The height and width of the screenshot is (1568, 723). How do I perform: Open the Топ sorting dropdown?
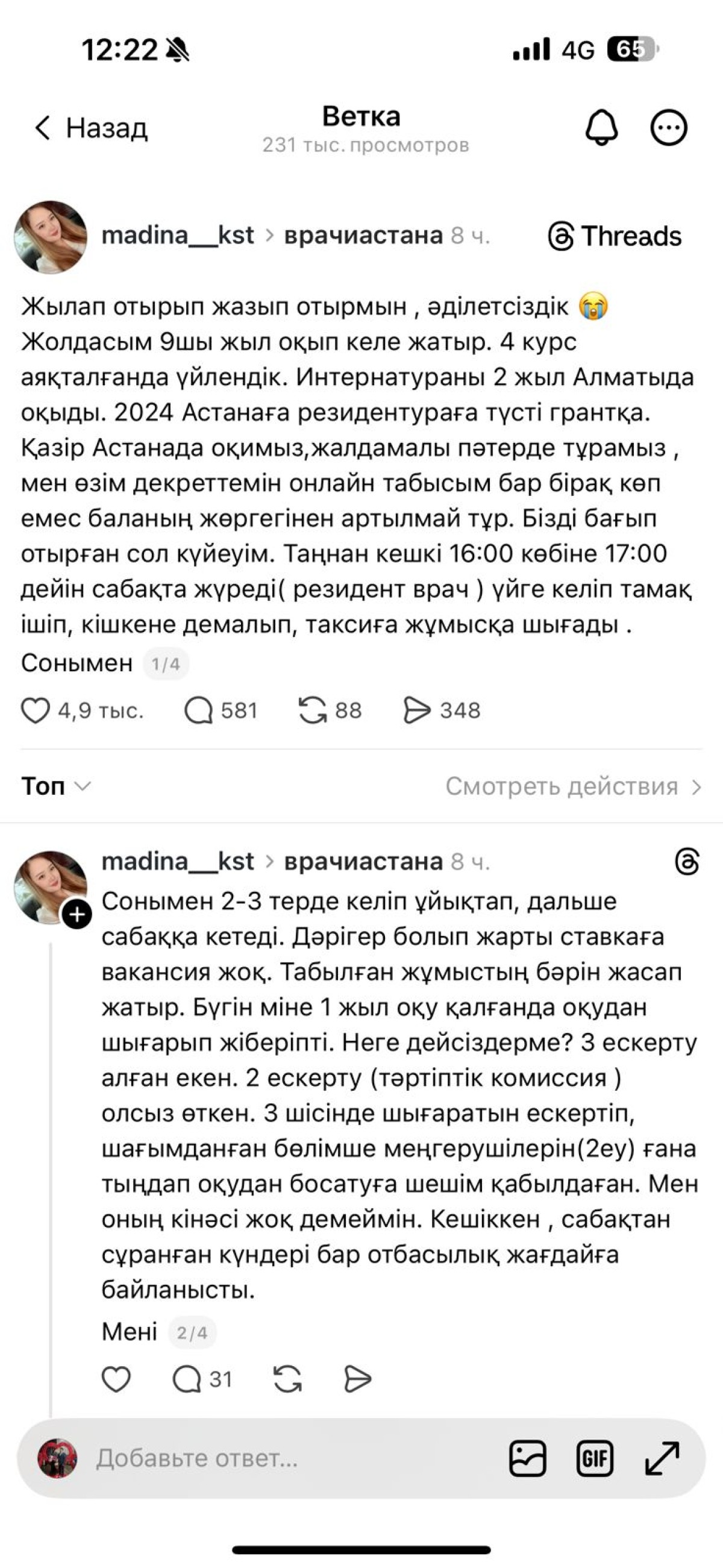[55, 786]
